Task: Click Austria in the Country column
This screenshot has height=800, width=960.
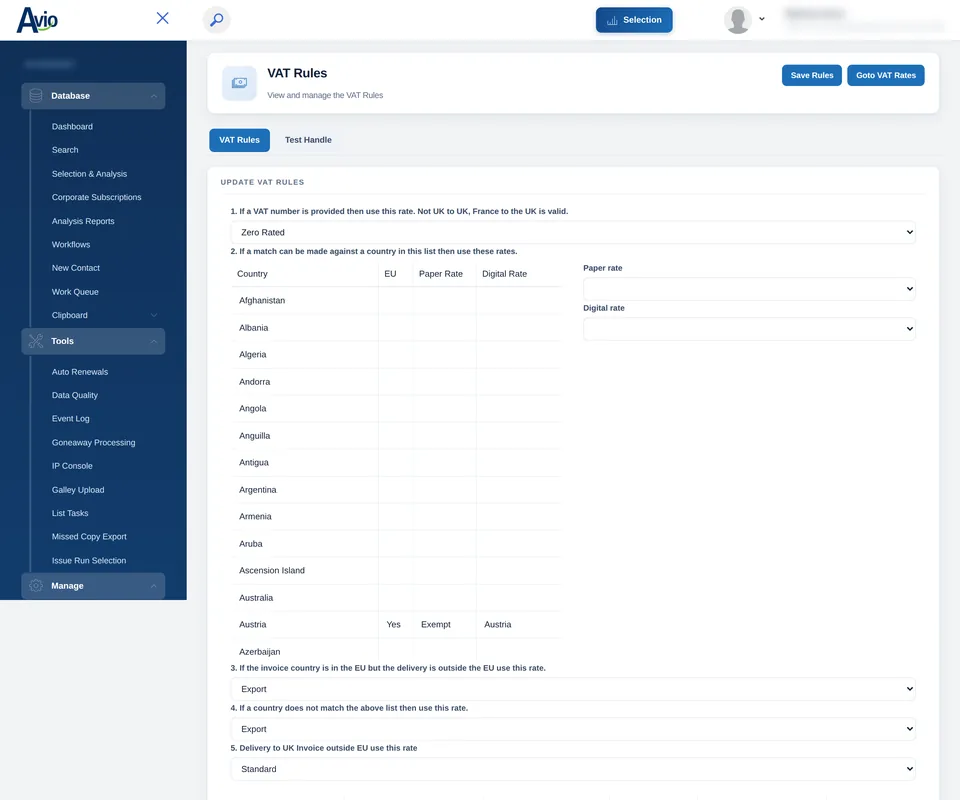Action: 252,624
